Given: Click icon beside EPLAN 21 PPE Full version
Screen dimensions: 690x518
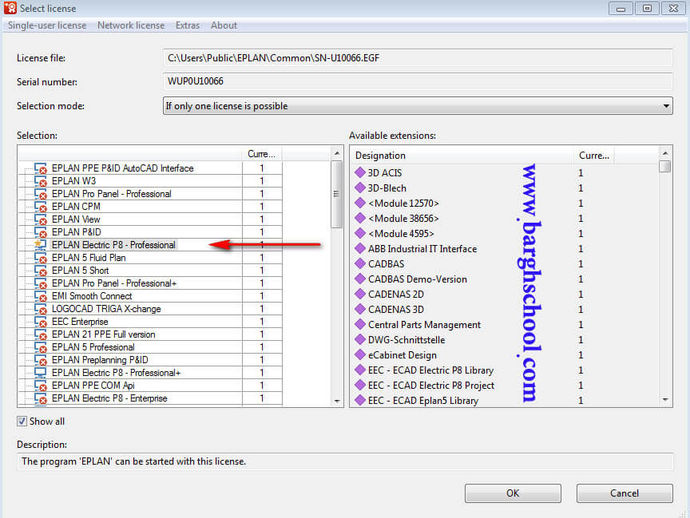Looking at the screenshot, I should pyautogui.click(x=41, y=334).
